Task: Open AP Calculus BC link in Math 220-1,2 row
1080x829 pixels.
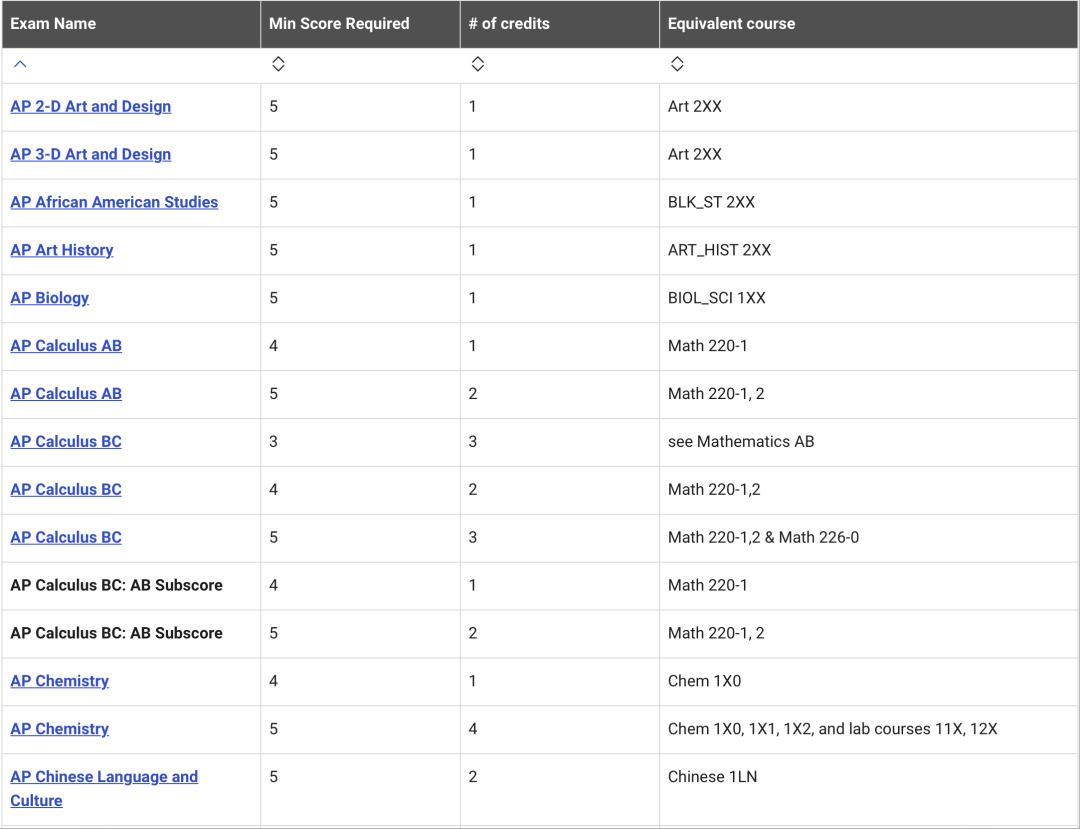Action: click(x=66, y=490)
